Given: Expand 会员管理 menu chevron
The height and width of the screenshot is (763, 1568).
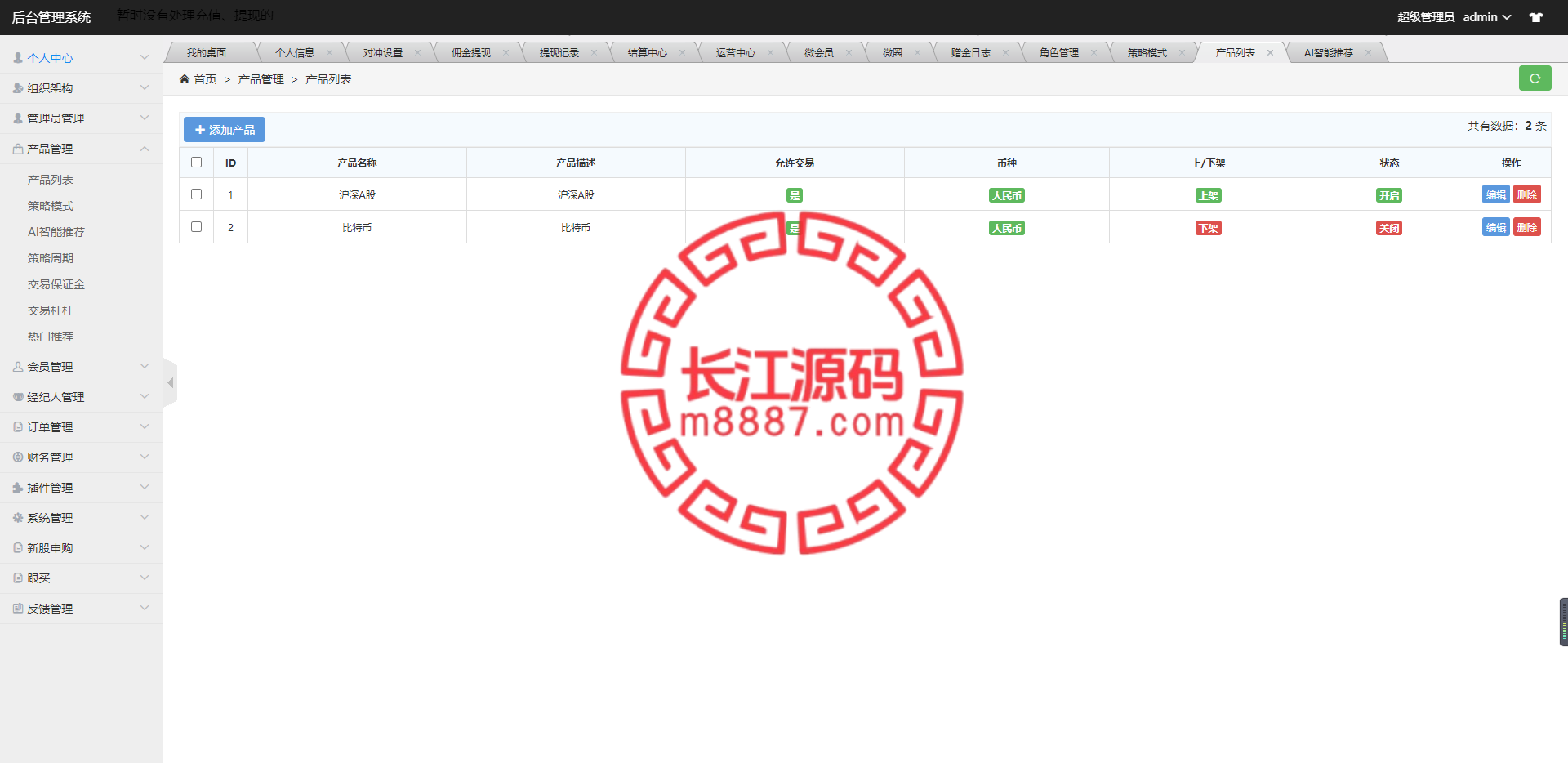Looking at the screenshot, I should pos(145,367).
